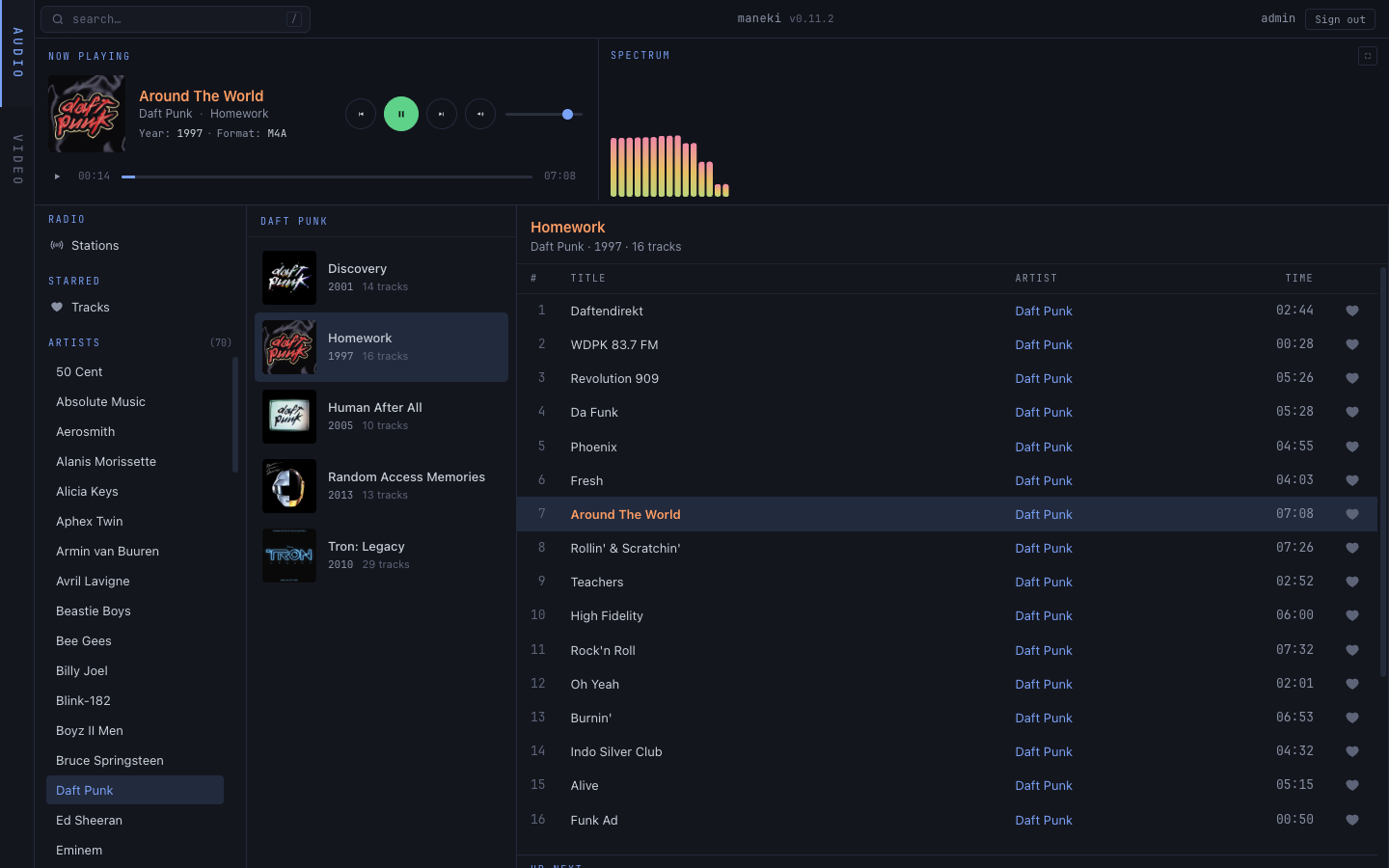
Task: Sign out of the admin account
Action: [x=1340, y=19]
